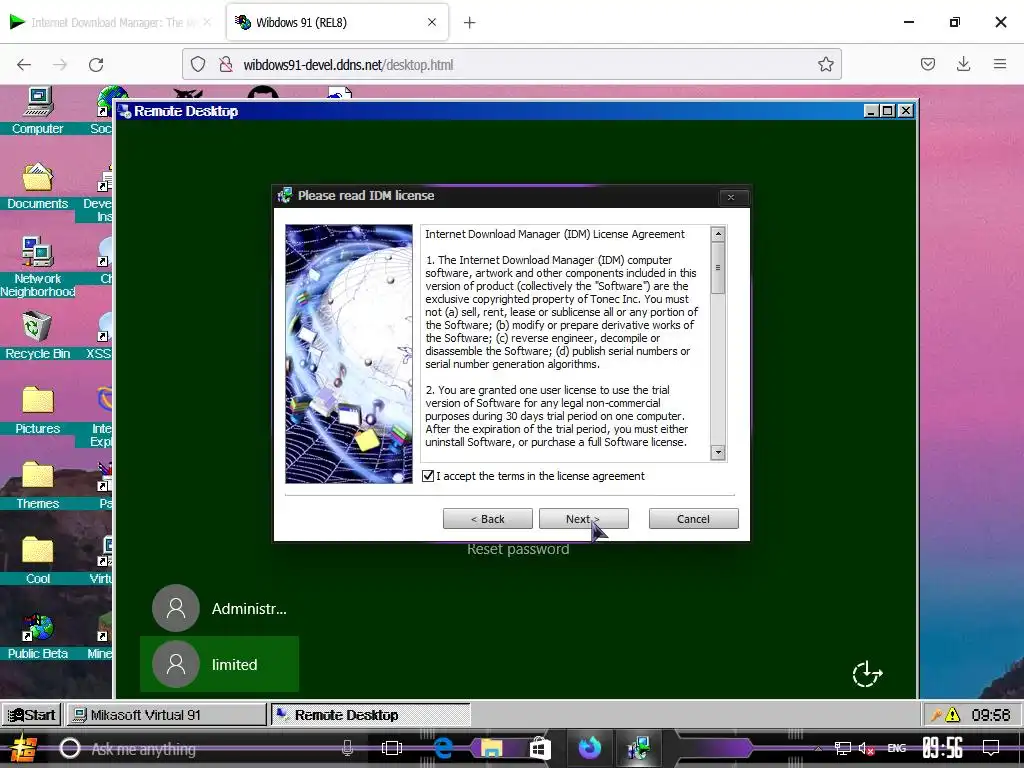Image resolution: width=1024 pixels, height=768 pixels.
Task: Show hidden tray icons chevron
Action: coord(818,749)
